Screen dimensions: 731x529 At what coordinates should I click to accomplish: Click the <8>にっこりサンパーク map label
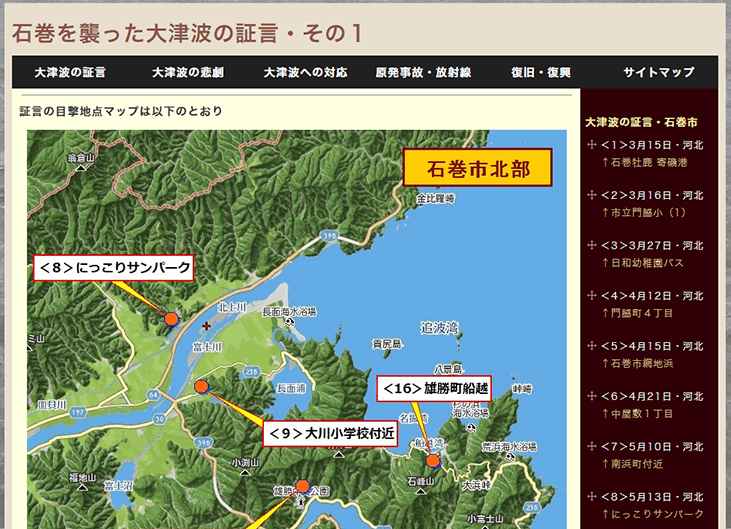tap(113, 267)
